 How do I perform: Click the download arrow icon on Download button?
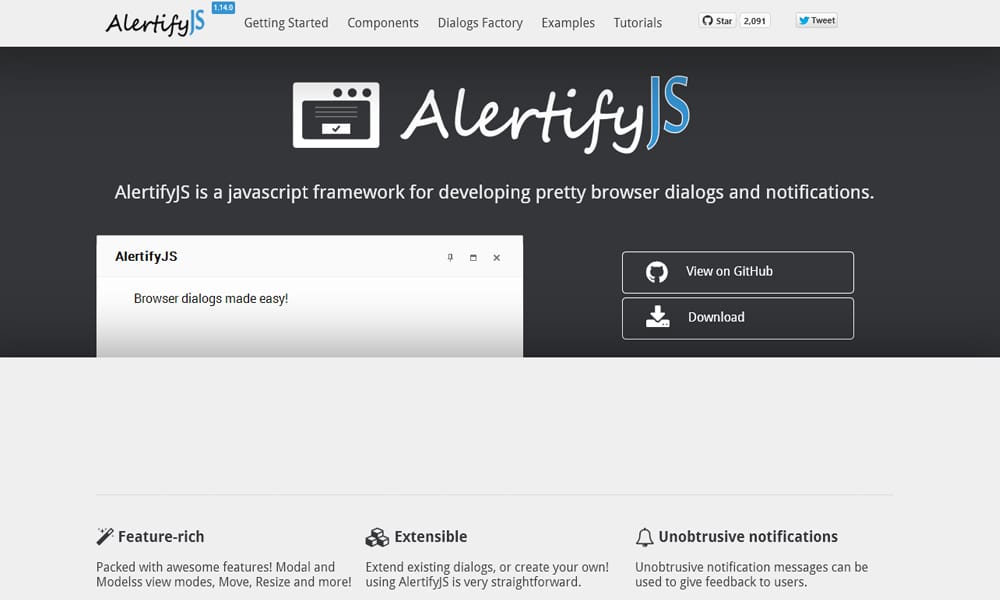point(656,317)
